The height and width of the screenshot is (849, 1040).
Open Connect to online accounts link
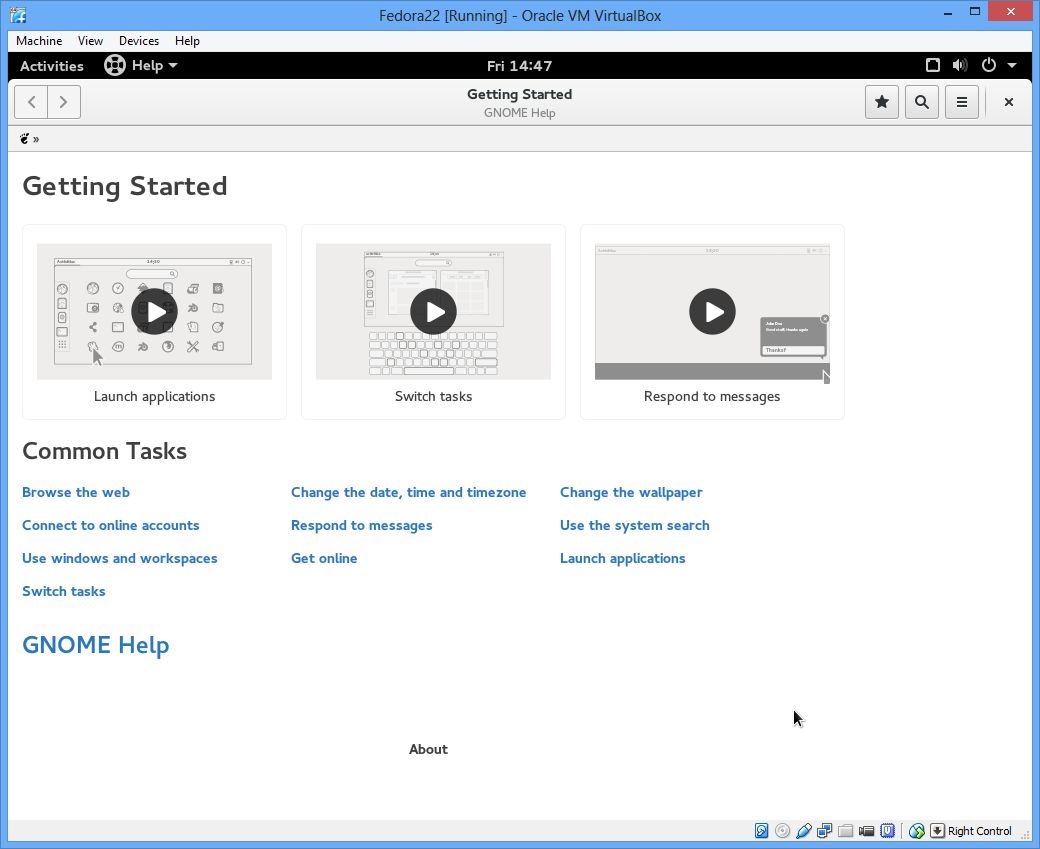[x=111, y=525]
